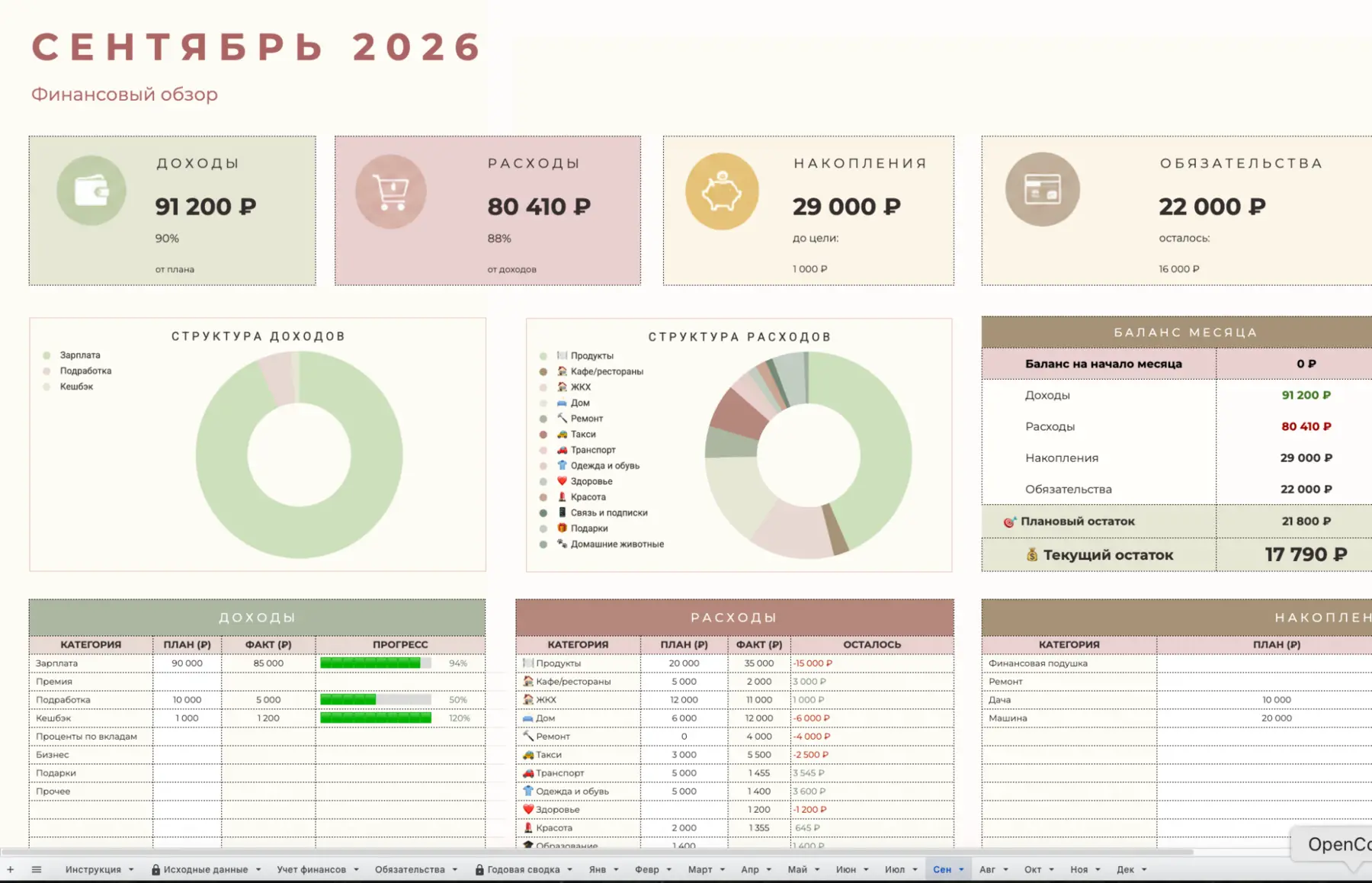Open dropdown arrow on Инструкция tab
The width and height of the screenshot is (1372, 883).
(x=131, y=870)
